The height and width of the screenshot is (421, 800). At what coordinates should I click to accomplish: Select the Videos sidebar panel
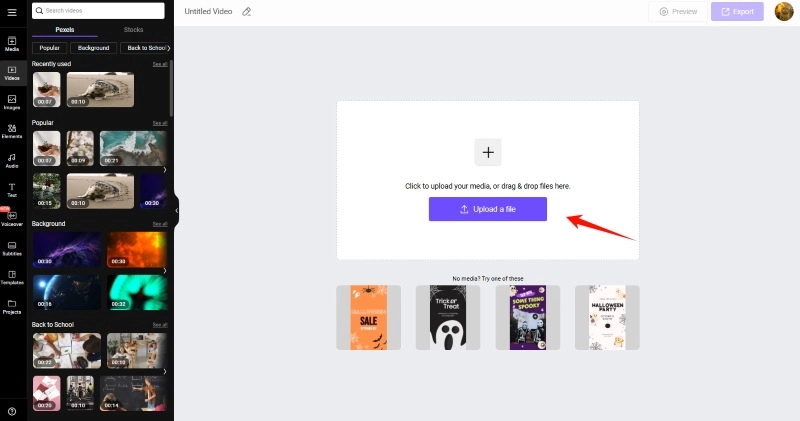12,73
